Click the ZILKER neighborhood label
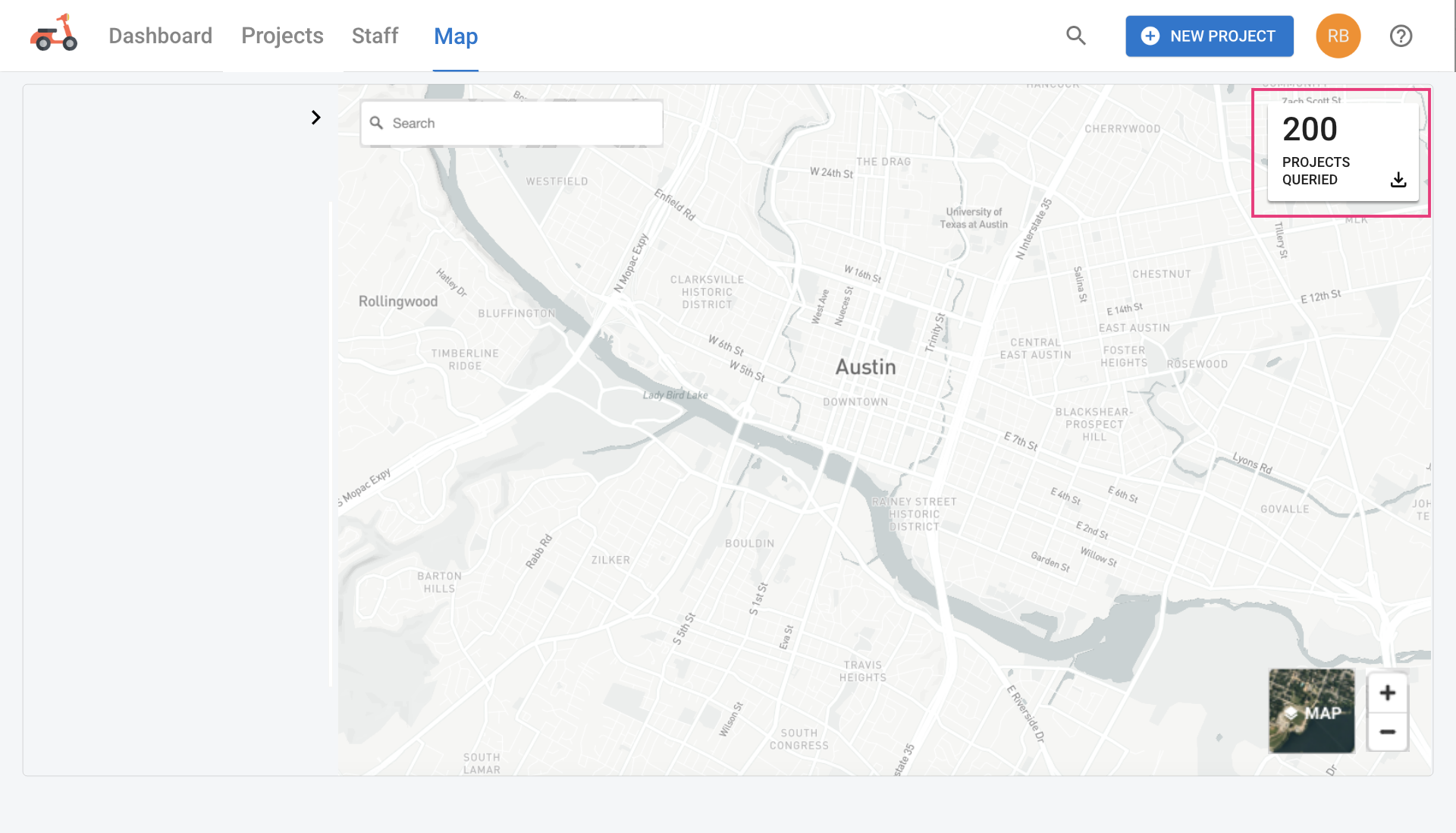Viewport: 1456px width, 833px height. 610,560
